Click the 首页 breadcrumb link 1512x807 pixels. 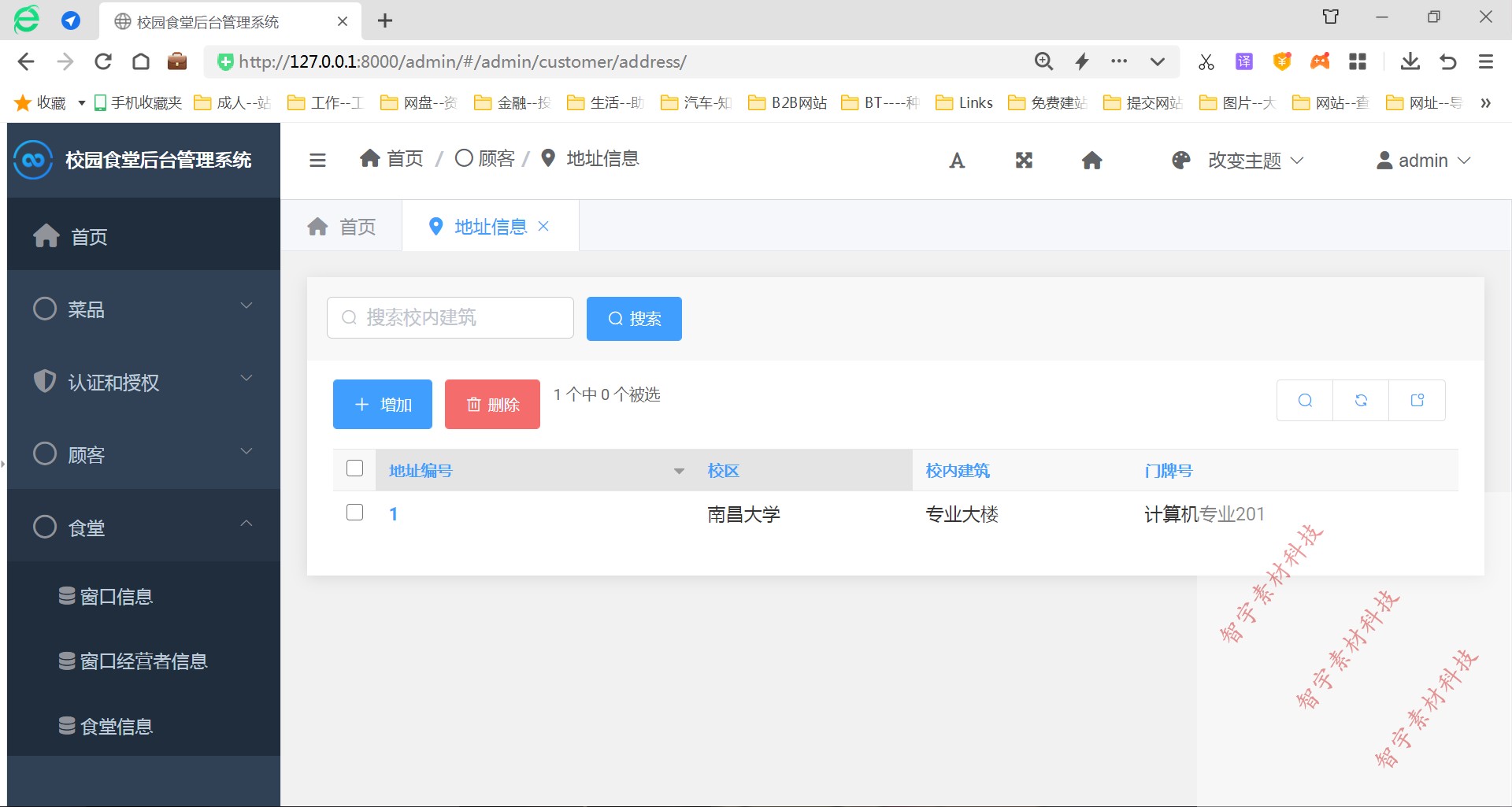tap(391, 159)
